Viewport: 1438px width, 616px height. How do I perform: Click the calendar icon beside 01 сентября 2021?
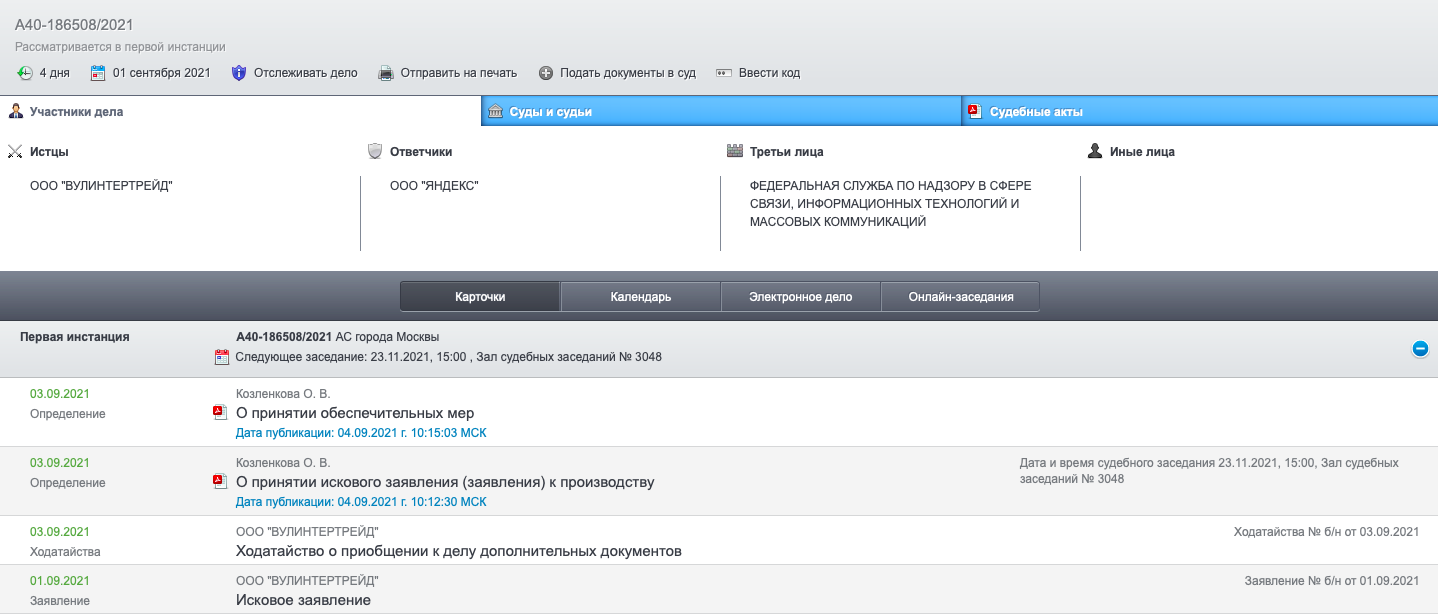pos(98,73)
